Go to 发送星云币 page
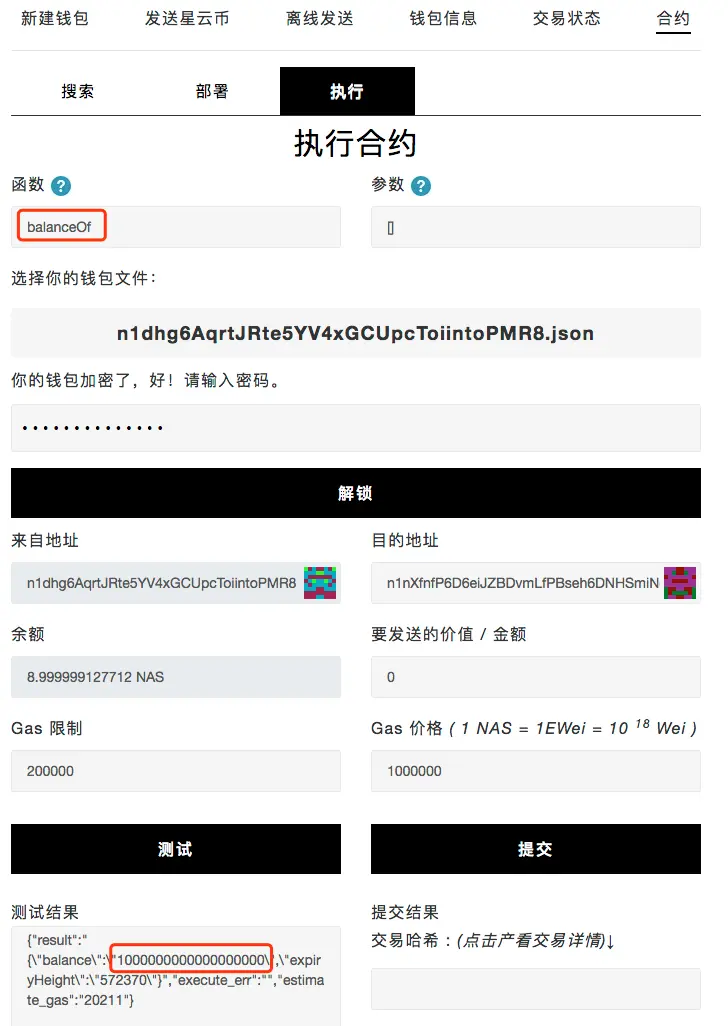 pos(187,18)
